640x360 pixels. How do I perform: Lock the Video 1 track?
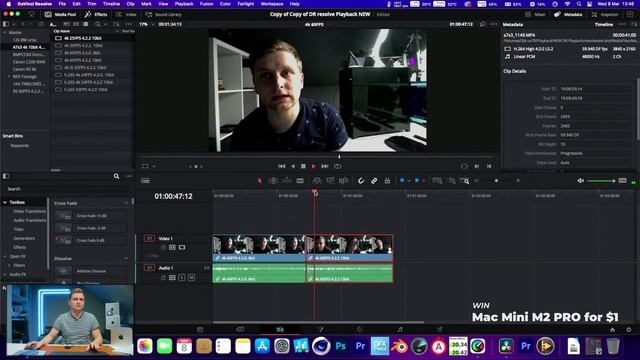click(x=163, y=247)
